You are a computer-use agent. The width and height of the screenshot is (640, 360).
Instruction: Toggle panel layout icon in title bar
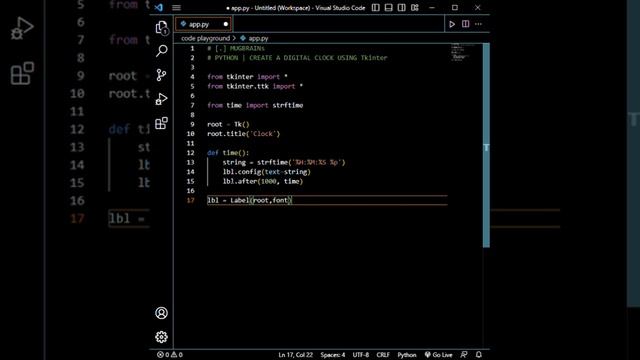[389, 7]
